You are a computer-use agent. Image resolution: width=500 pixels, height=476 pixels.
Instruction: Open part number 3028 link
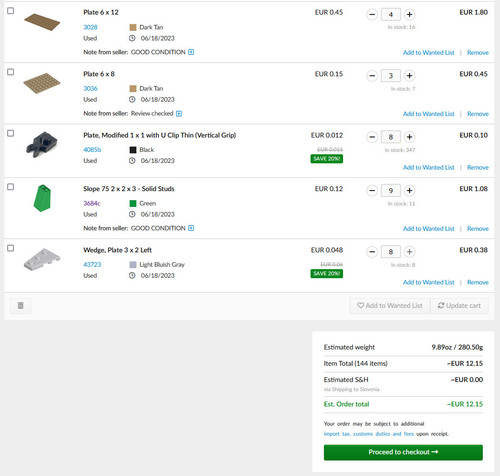point(90,27)
